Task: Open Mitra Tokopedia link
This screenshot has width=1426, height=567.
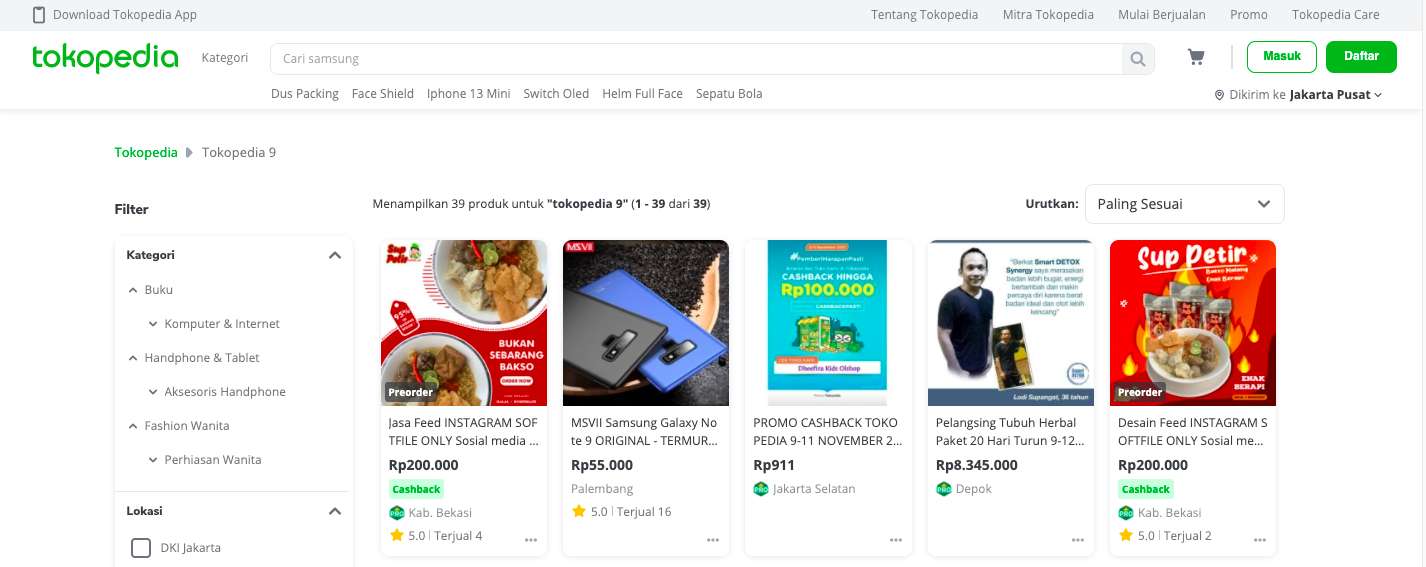Action: pyautogui.click(x=1048, y=15)
